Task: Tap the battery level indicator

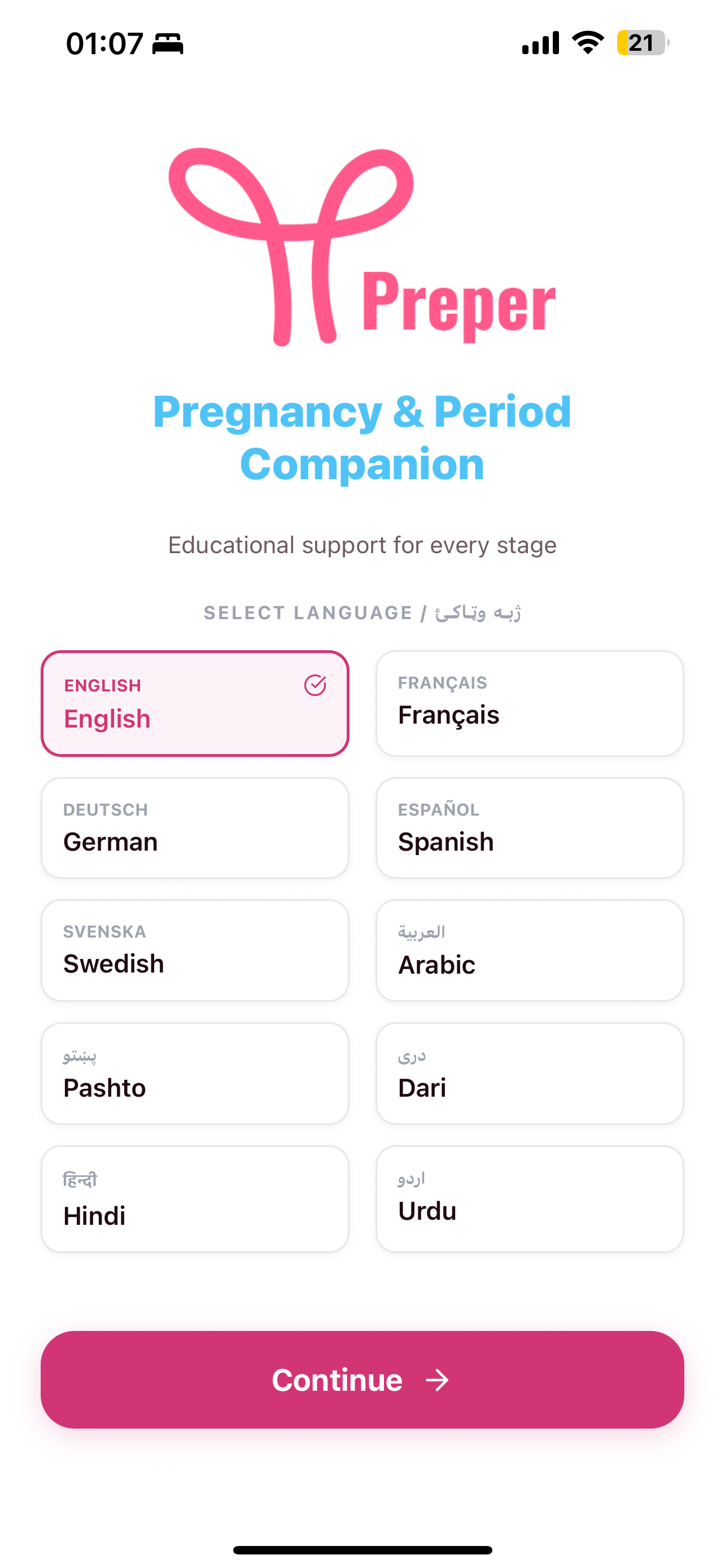Action: (x=642, y=42)
